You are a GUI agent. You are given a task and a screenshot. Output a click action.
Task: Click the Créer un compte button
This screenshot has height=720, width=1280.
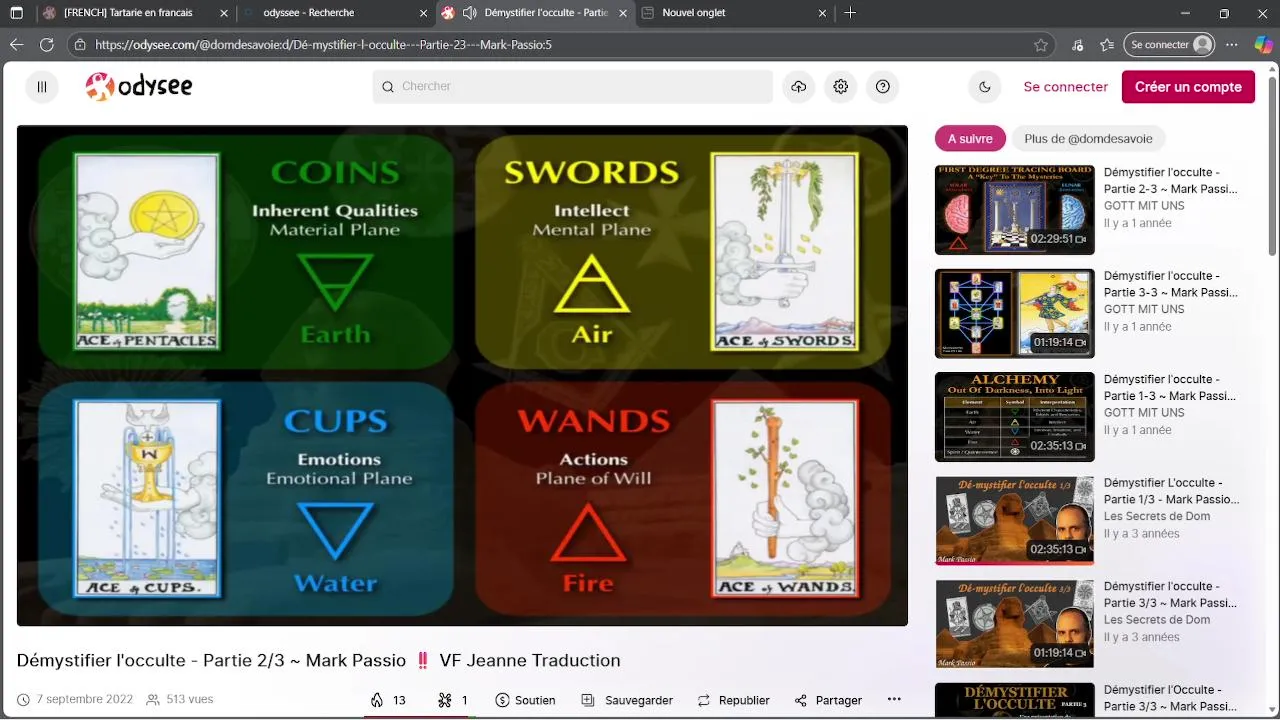1188,87
